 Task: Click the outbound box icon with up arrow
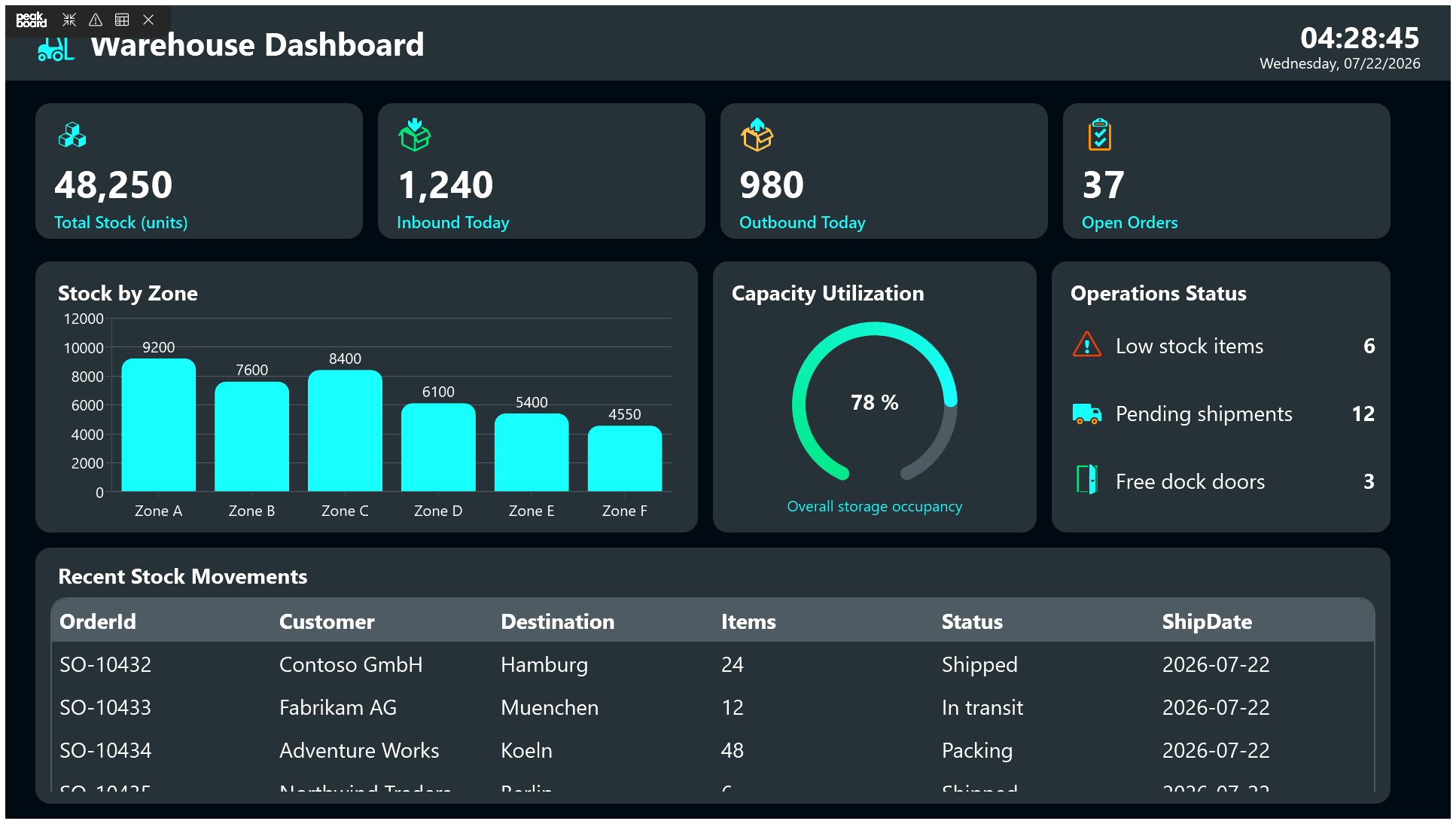(757, 134)
